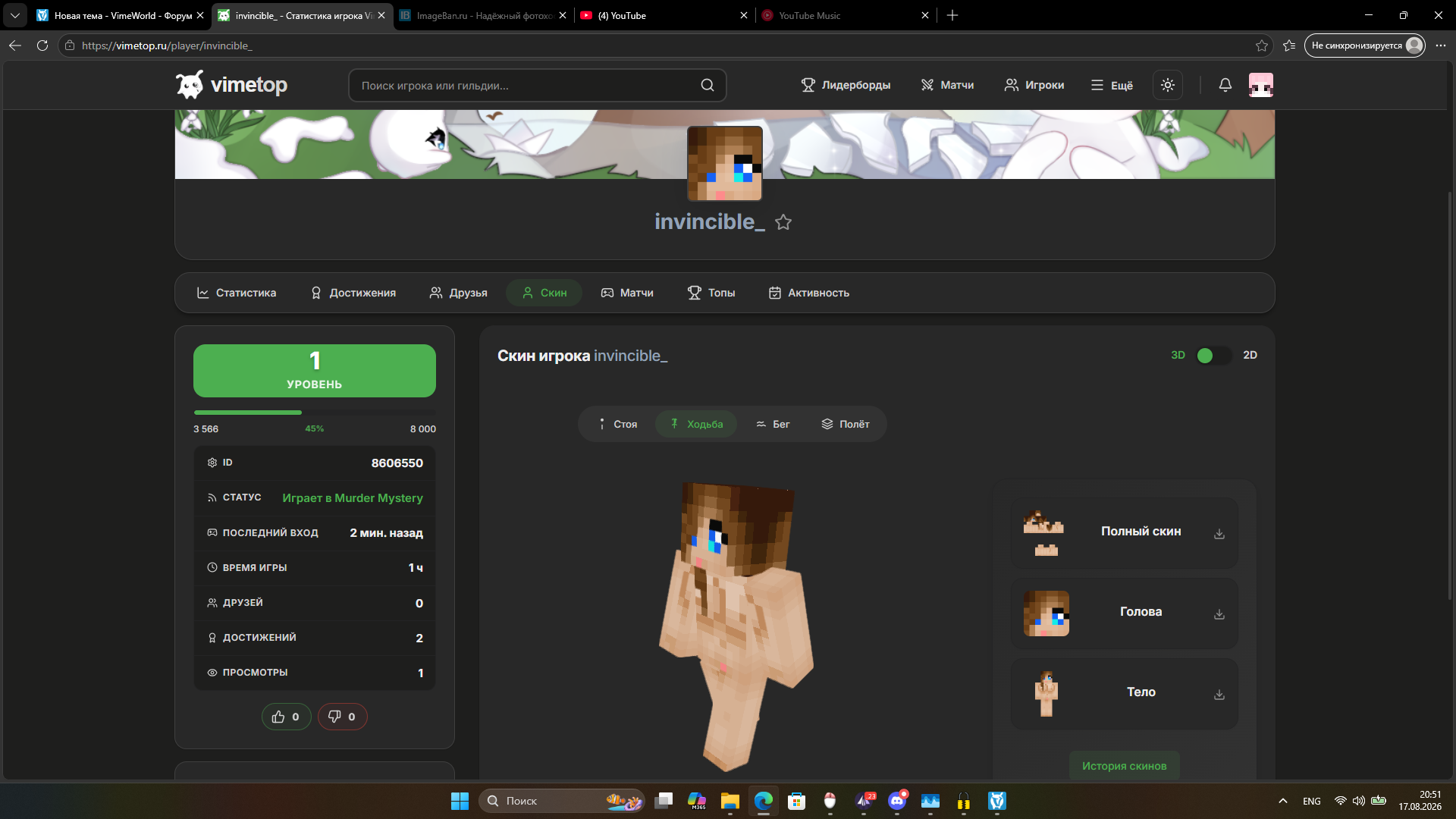Close the YouTube tab
The image size is (1456, 819).
tap(744, 15)
